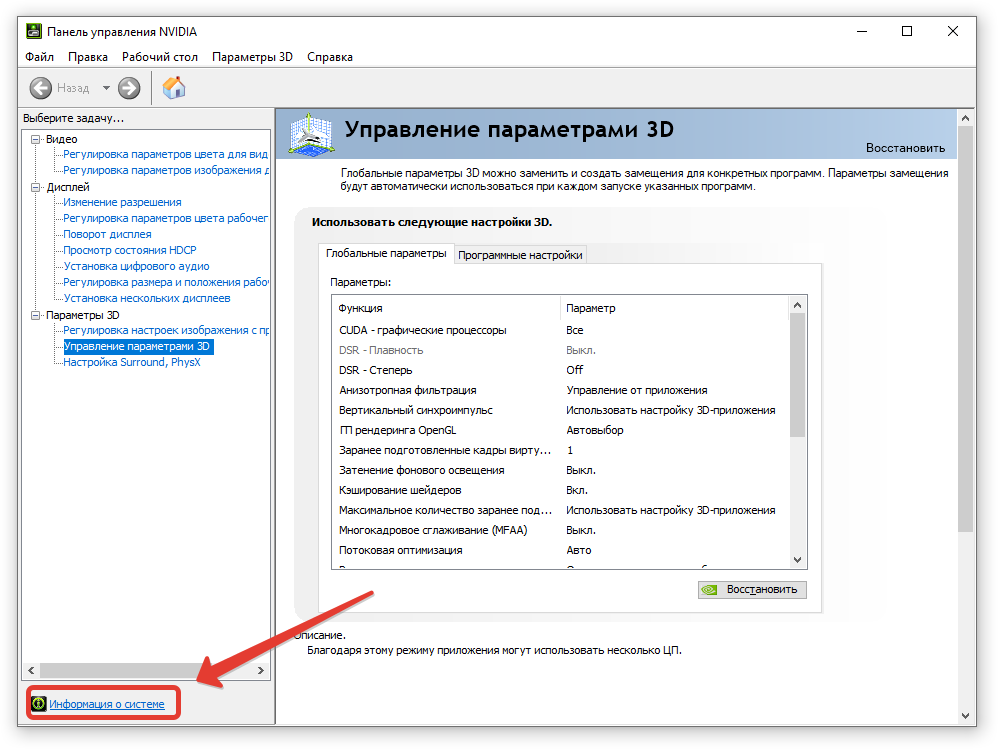Click the Функция column header

coord(446,308)
